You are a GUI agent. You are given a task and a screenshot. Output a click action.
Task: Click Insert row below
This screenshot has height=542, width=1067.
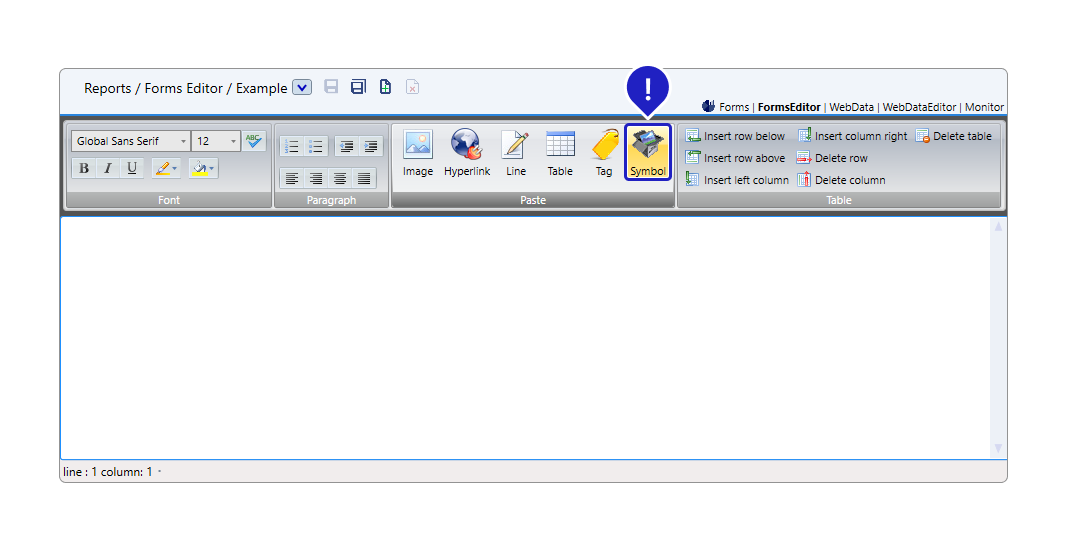[736, 136]
